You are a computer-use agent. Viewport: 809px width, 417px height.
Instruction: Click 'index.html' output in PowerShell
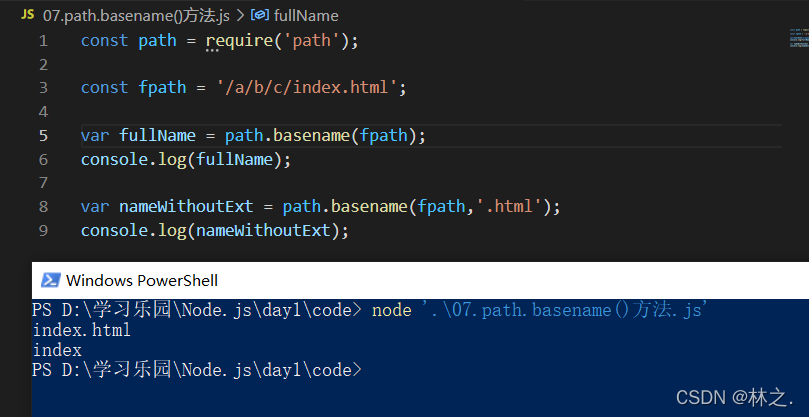pos(82,330)
